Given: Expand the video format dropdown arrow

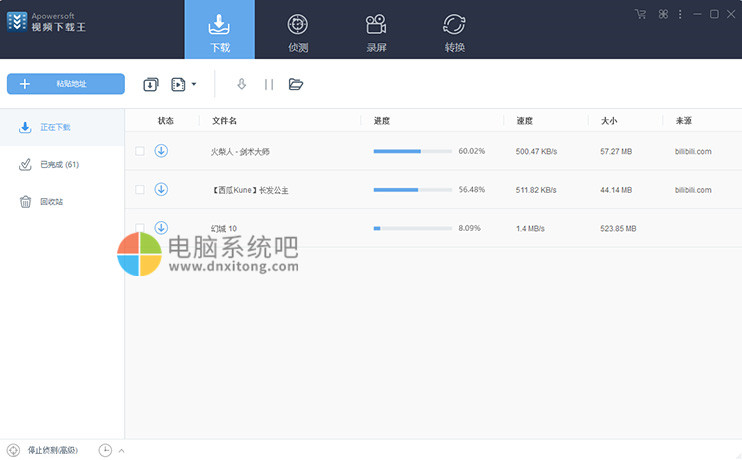Looking at the screenshot, I should (194, 84).
